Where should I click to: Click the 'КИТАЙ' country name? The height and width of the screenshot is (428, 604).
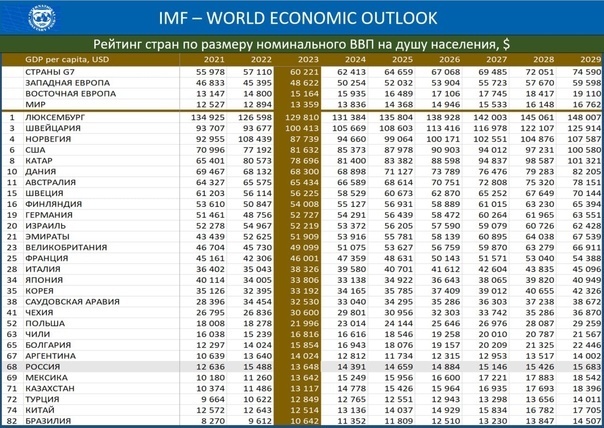[40, 410]
